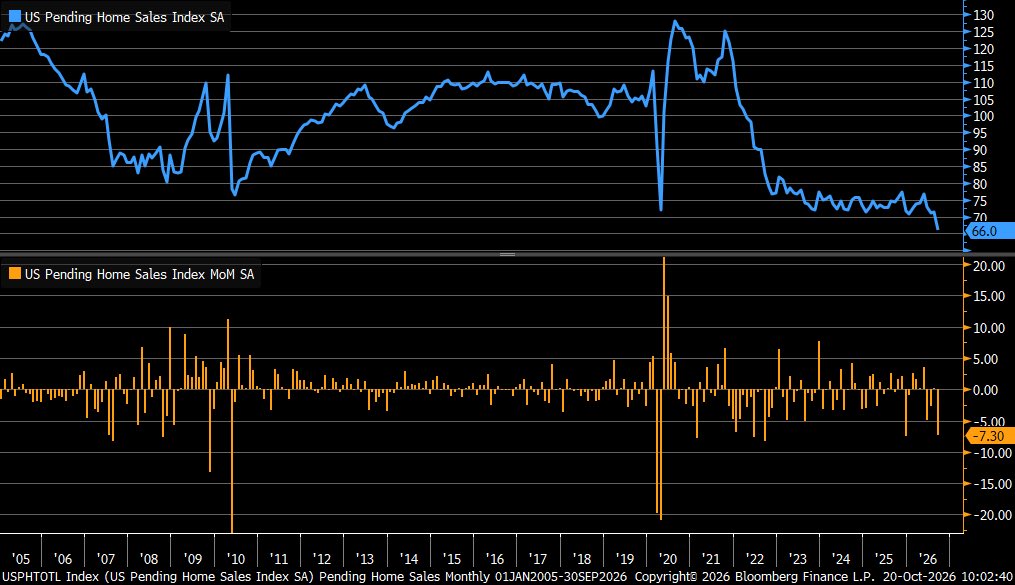The width and height of the screenshot is (1015, 585).
Task: Click the 125 tick on upper price axis
Action: click(983, 32)
